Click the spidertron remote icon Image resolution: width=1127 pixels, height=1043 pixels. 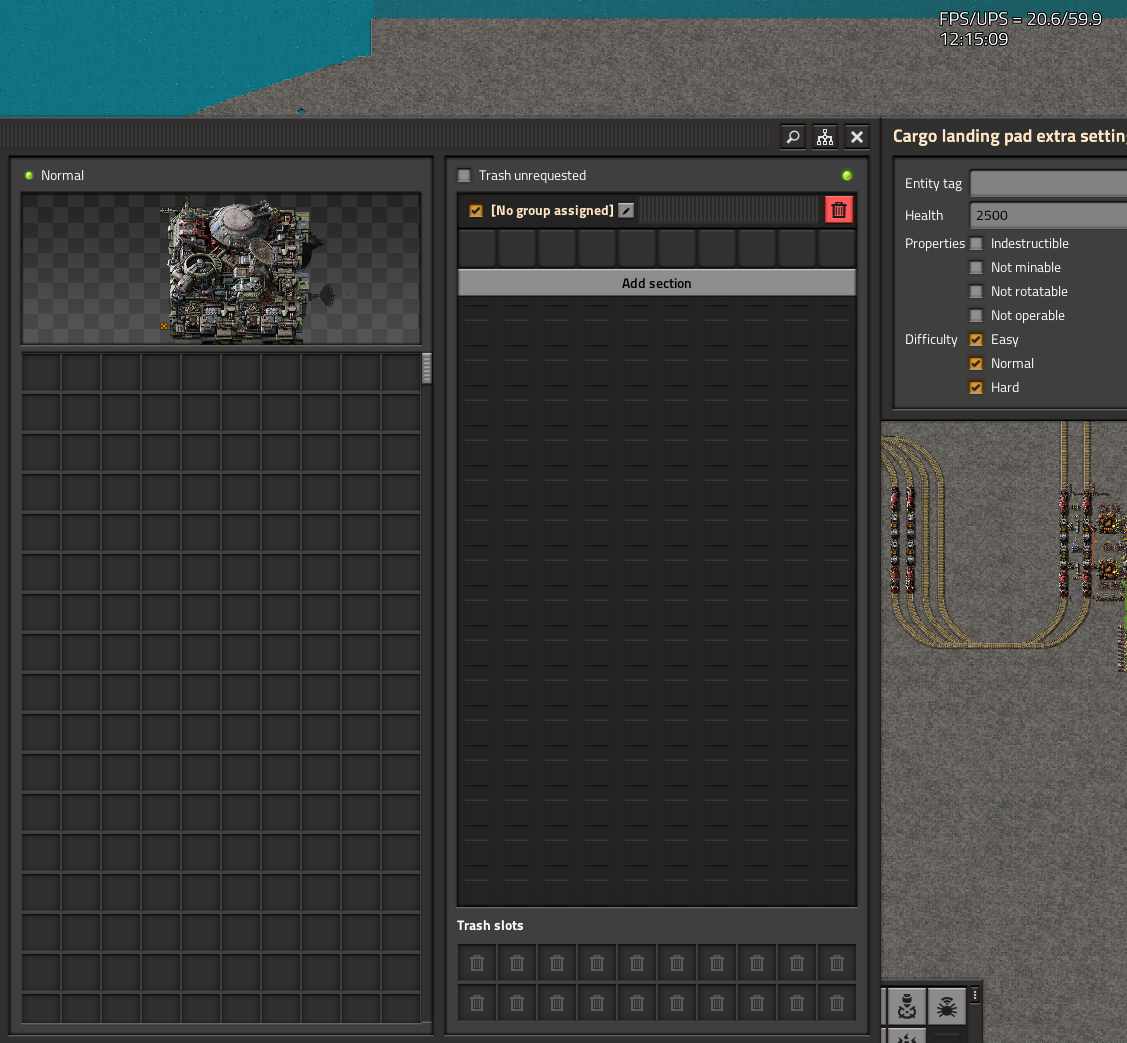pos(947,1005)
